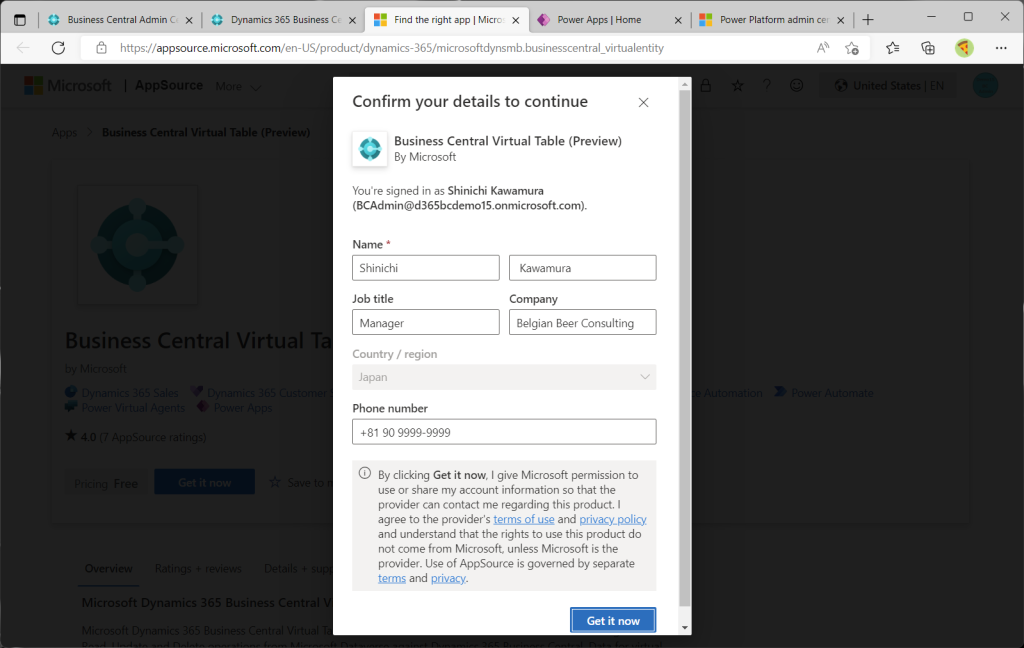Click the Company field with Belgian Beer Consulting
1024x648 pixels.
point(583,323)
